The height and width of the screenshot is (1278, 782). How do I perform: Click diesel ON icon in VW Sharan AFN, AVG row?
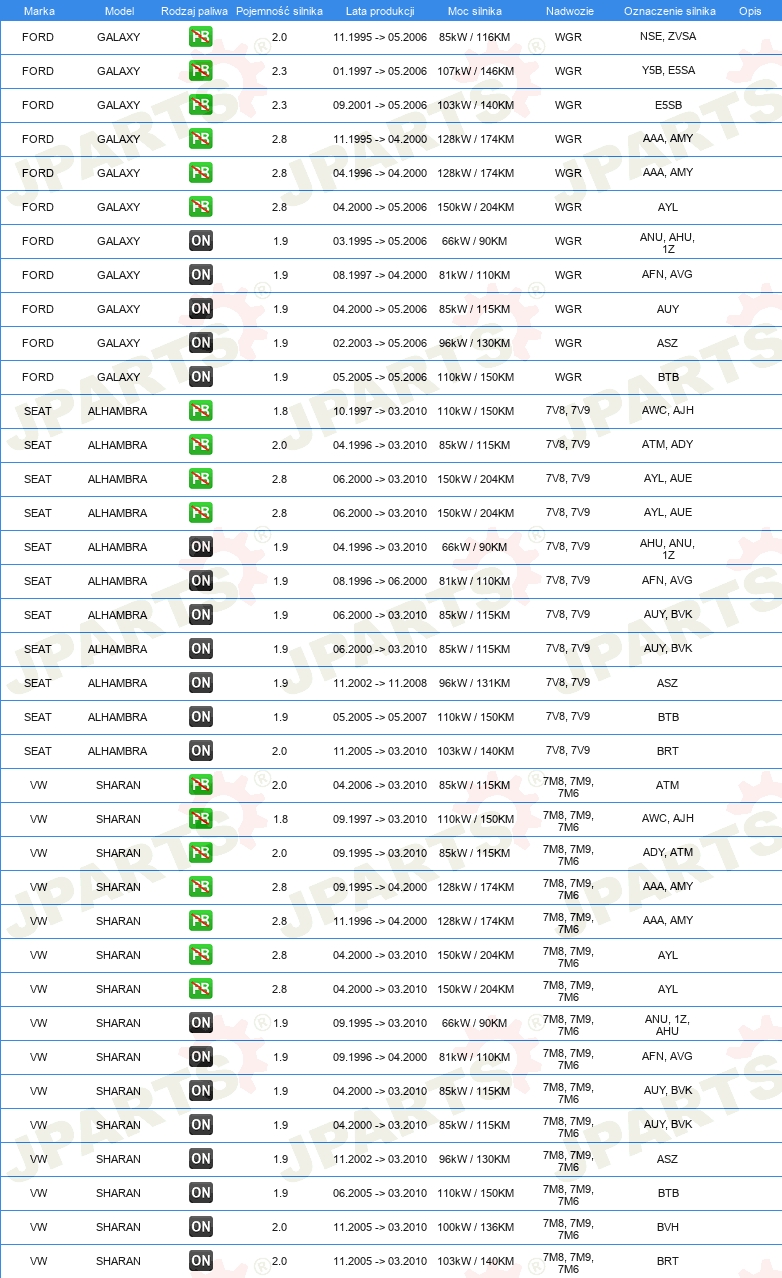point(201,1057)
